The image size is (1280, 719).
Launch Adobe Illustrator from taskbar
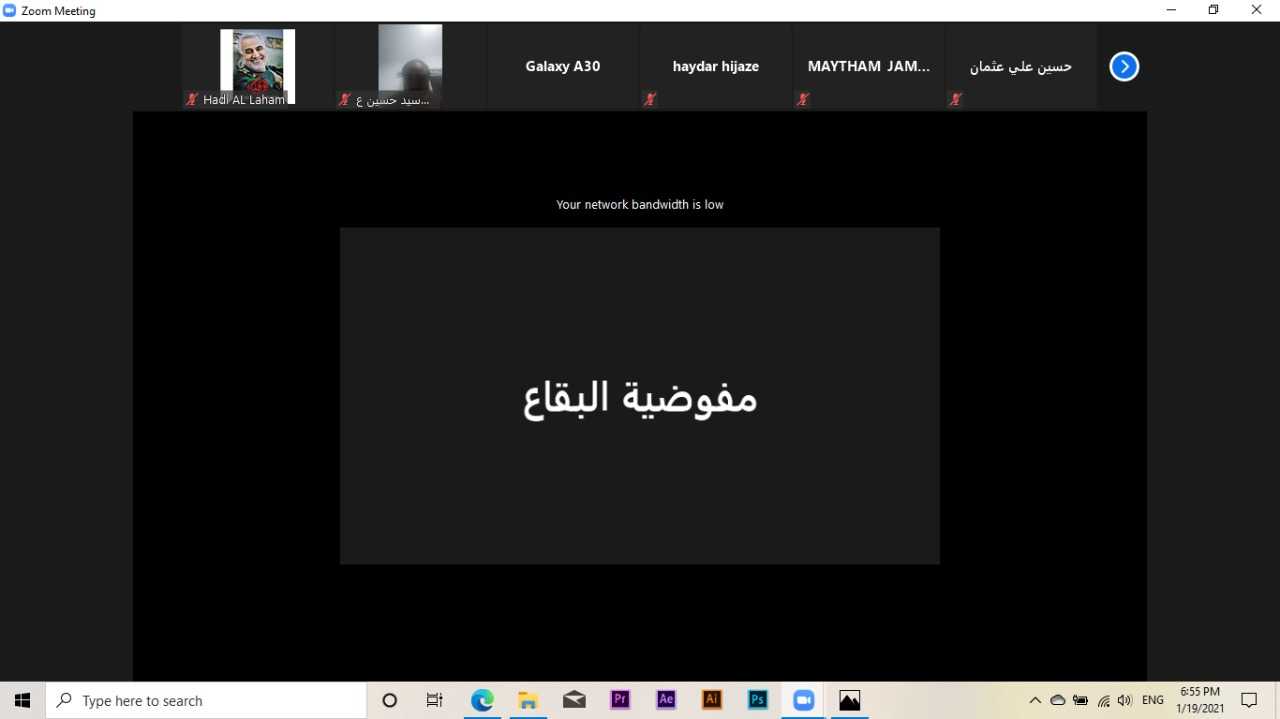(x=712, y=700)
